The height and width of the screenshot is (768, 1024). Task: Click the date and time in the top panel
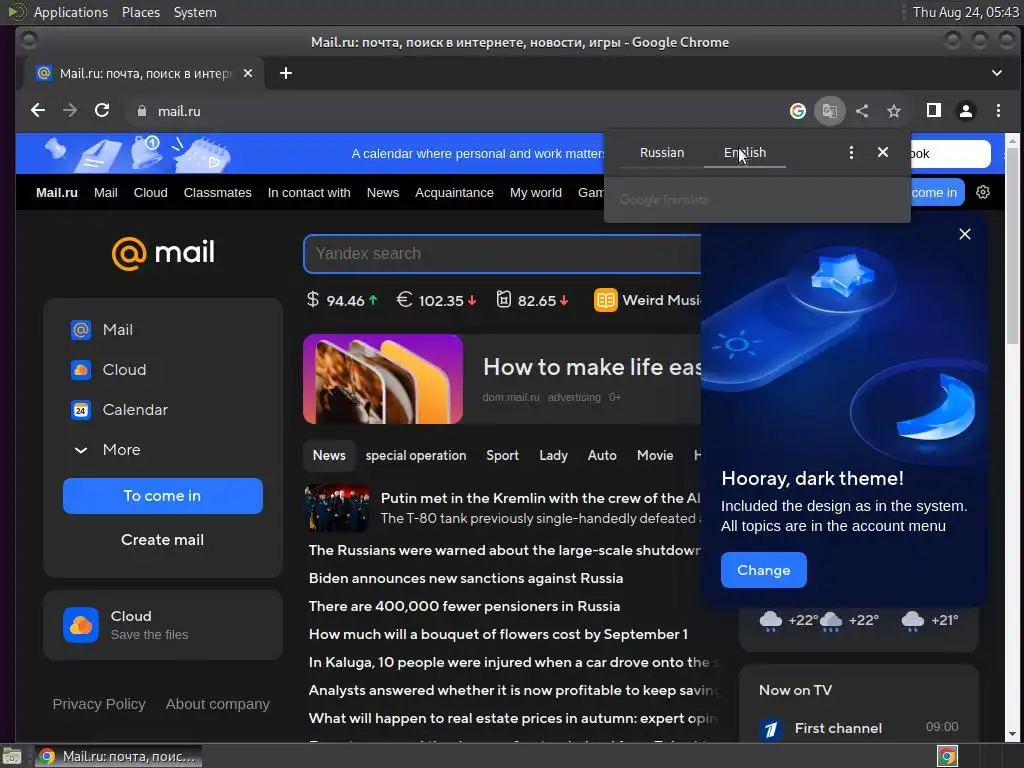tap(965, 12)
